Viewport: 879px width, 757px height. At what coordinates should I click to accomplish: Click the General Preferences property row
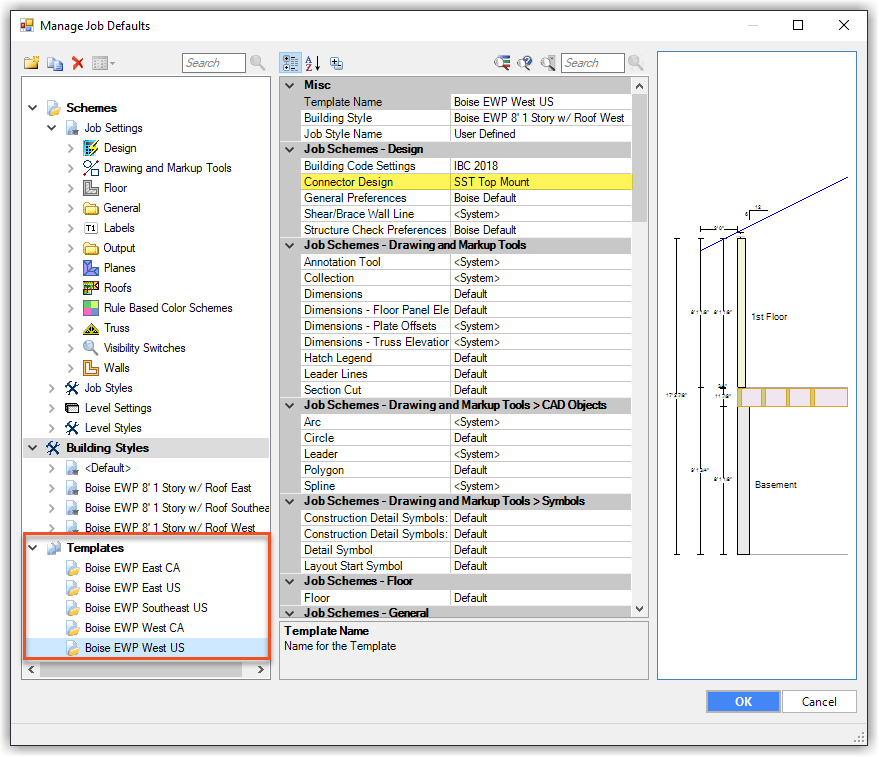click(466, 198)
